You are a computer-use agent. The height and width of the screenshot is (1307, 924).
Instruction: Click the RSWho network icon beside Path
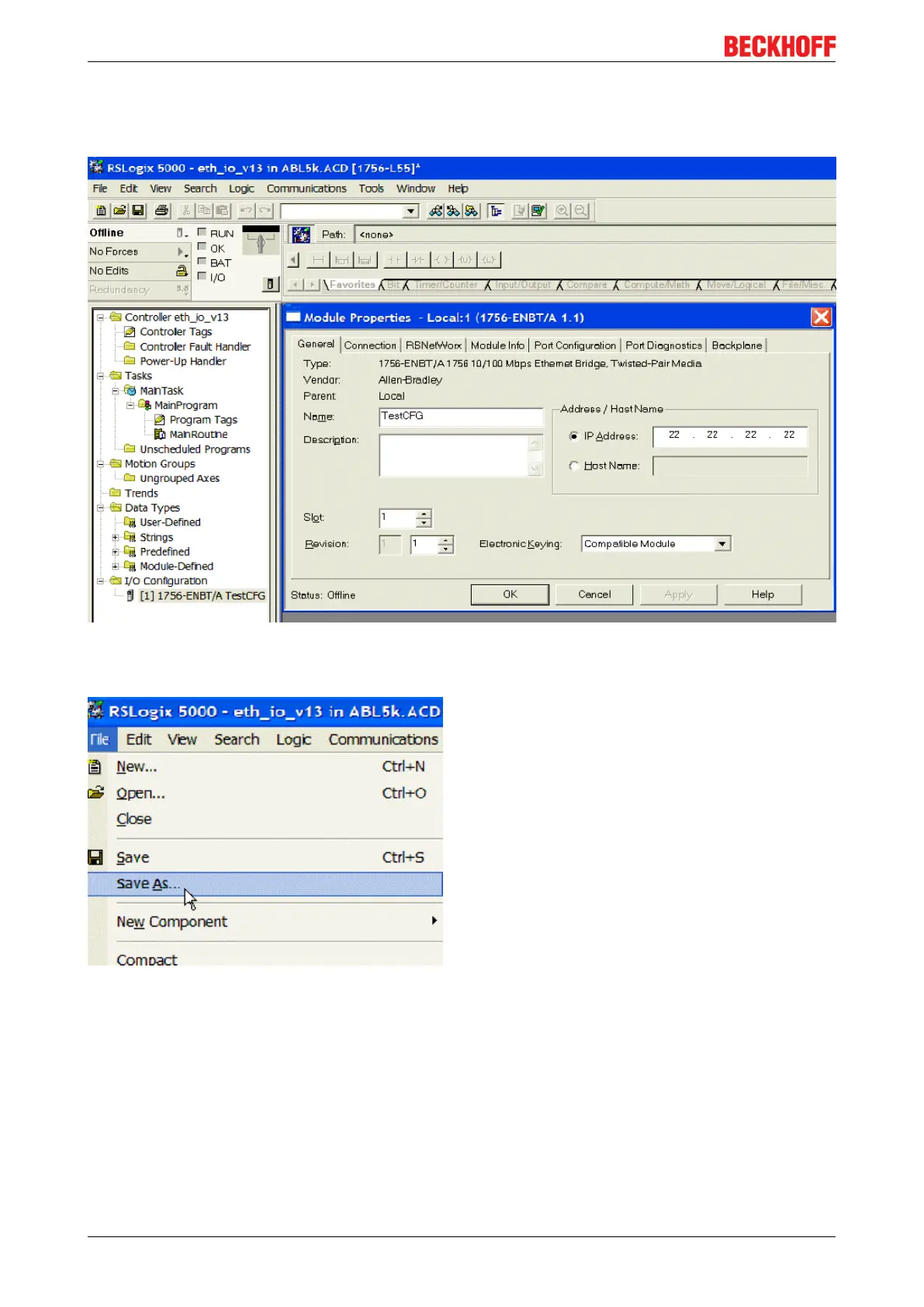[x=302, y=234]
